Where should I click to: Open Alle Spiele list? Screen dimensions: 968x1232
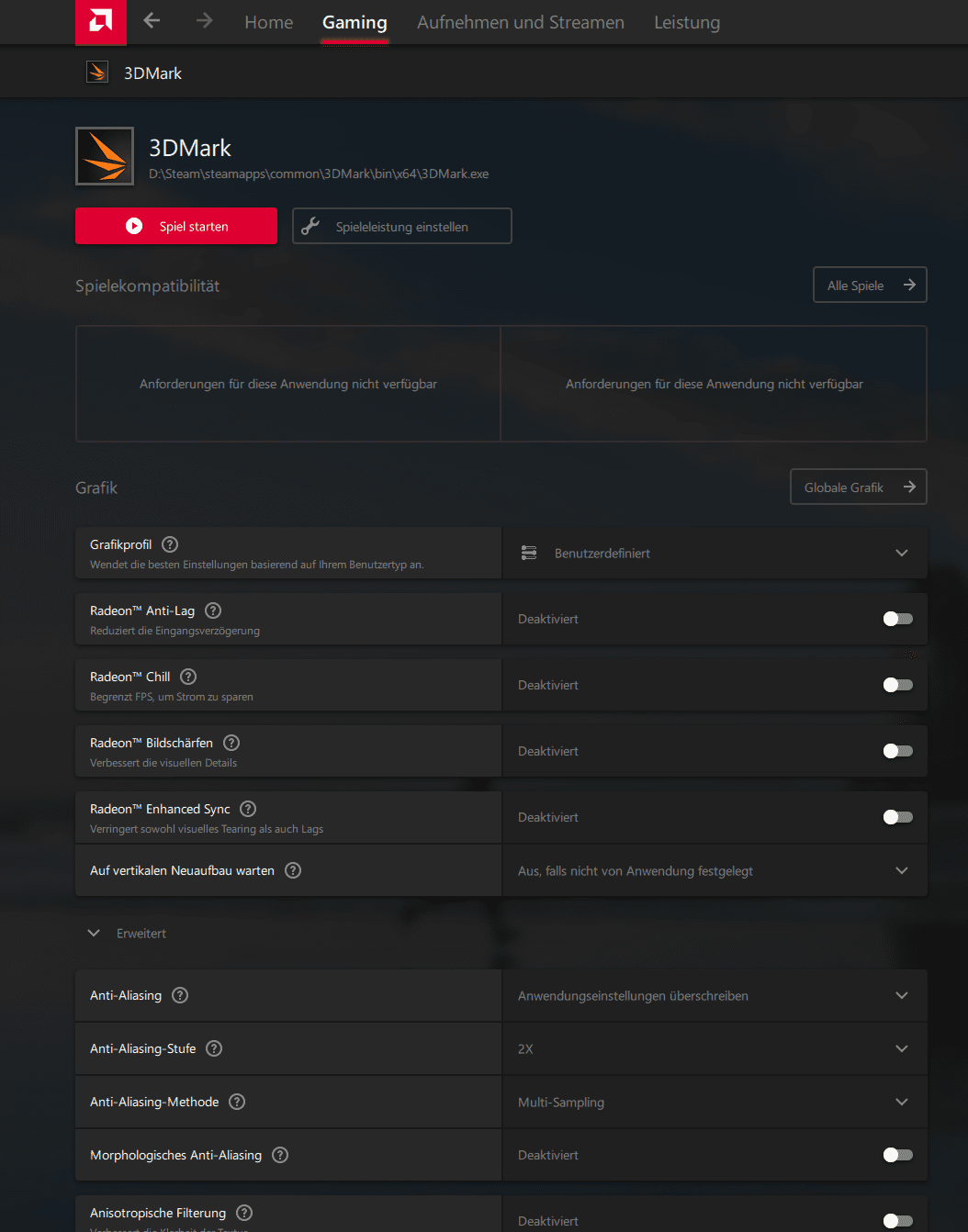[870, 285]
